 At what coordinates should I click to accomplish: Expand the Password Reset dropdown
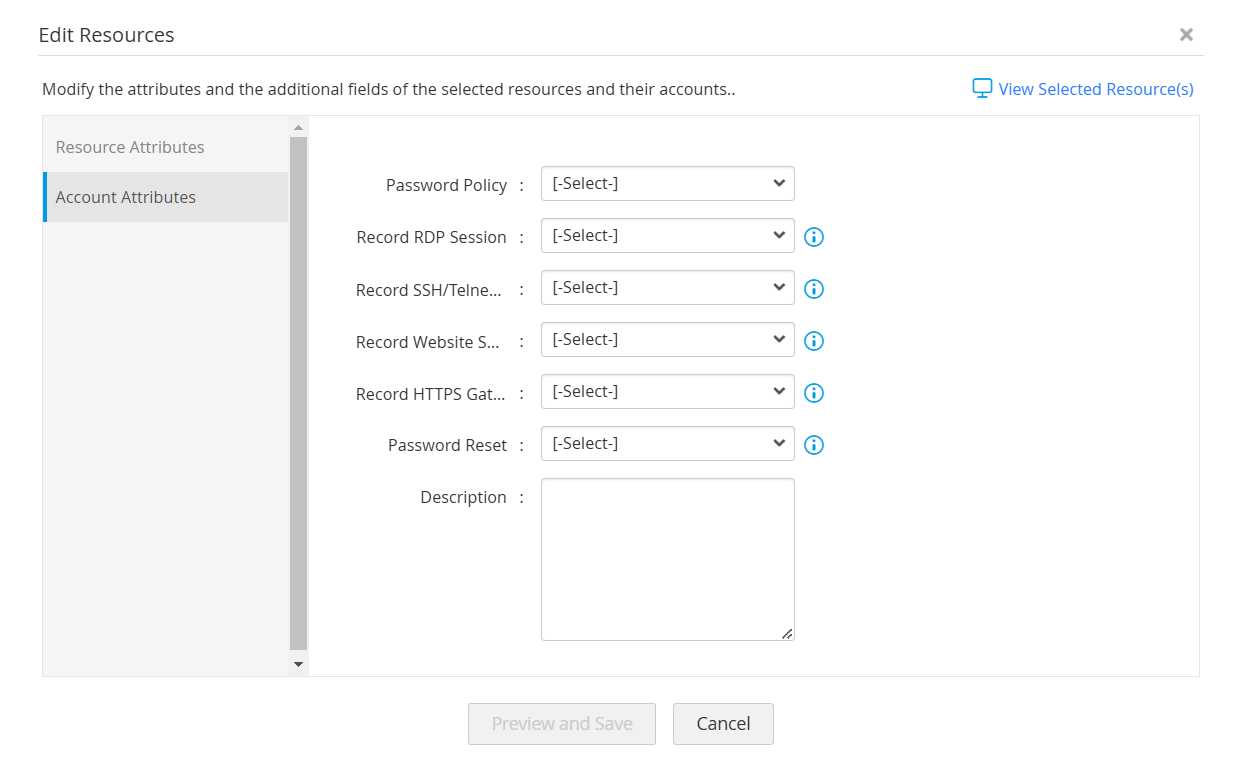667,444
